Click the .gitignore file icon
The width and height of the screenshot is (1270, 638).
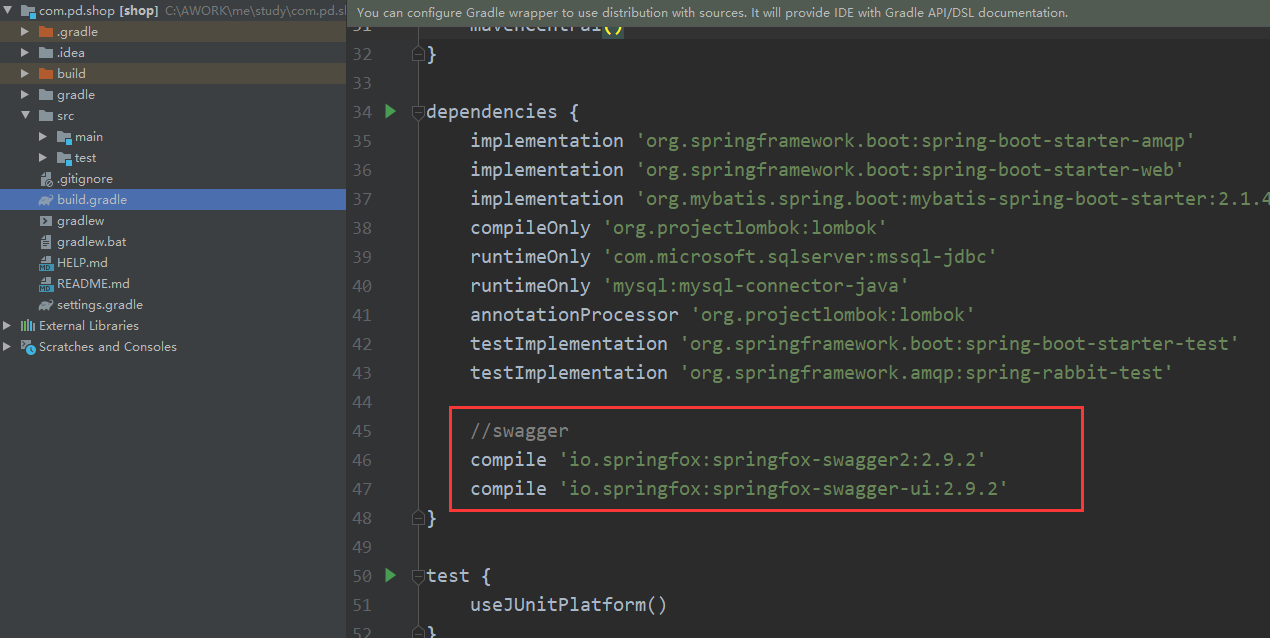[46, 178]
